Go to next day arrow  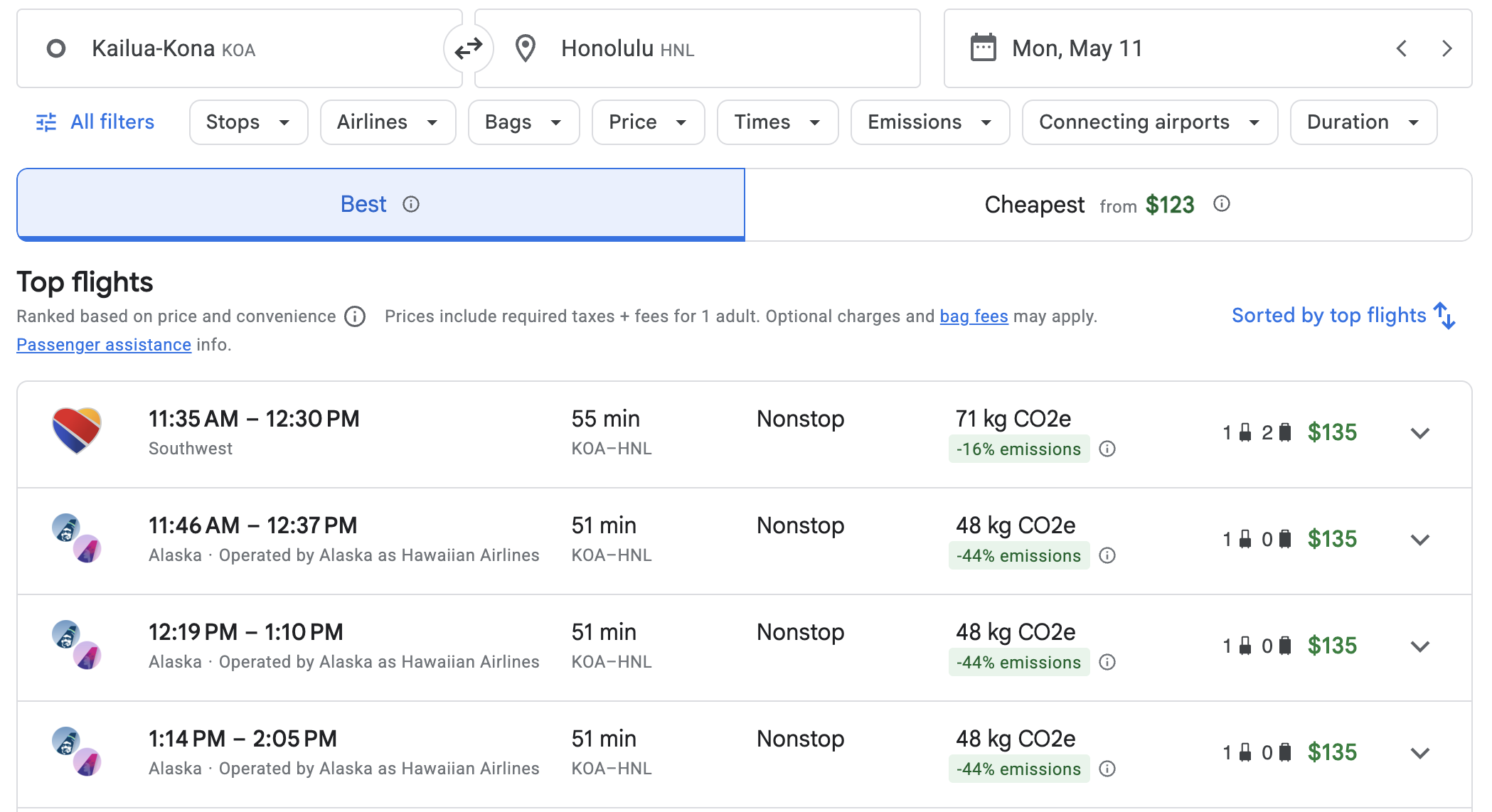point(1446,48)
